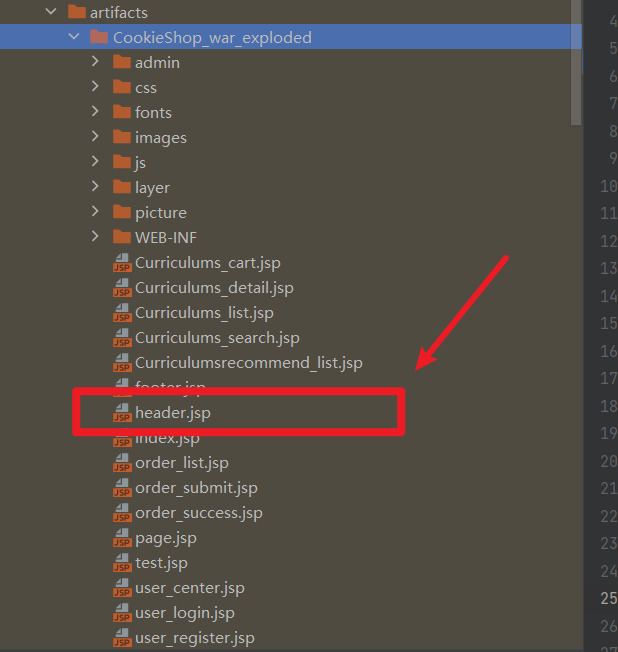Screen dimensions: 618x652
Task: Open the Curriculums_cart.jsp file
Action: coord(208,263)
